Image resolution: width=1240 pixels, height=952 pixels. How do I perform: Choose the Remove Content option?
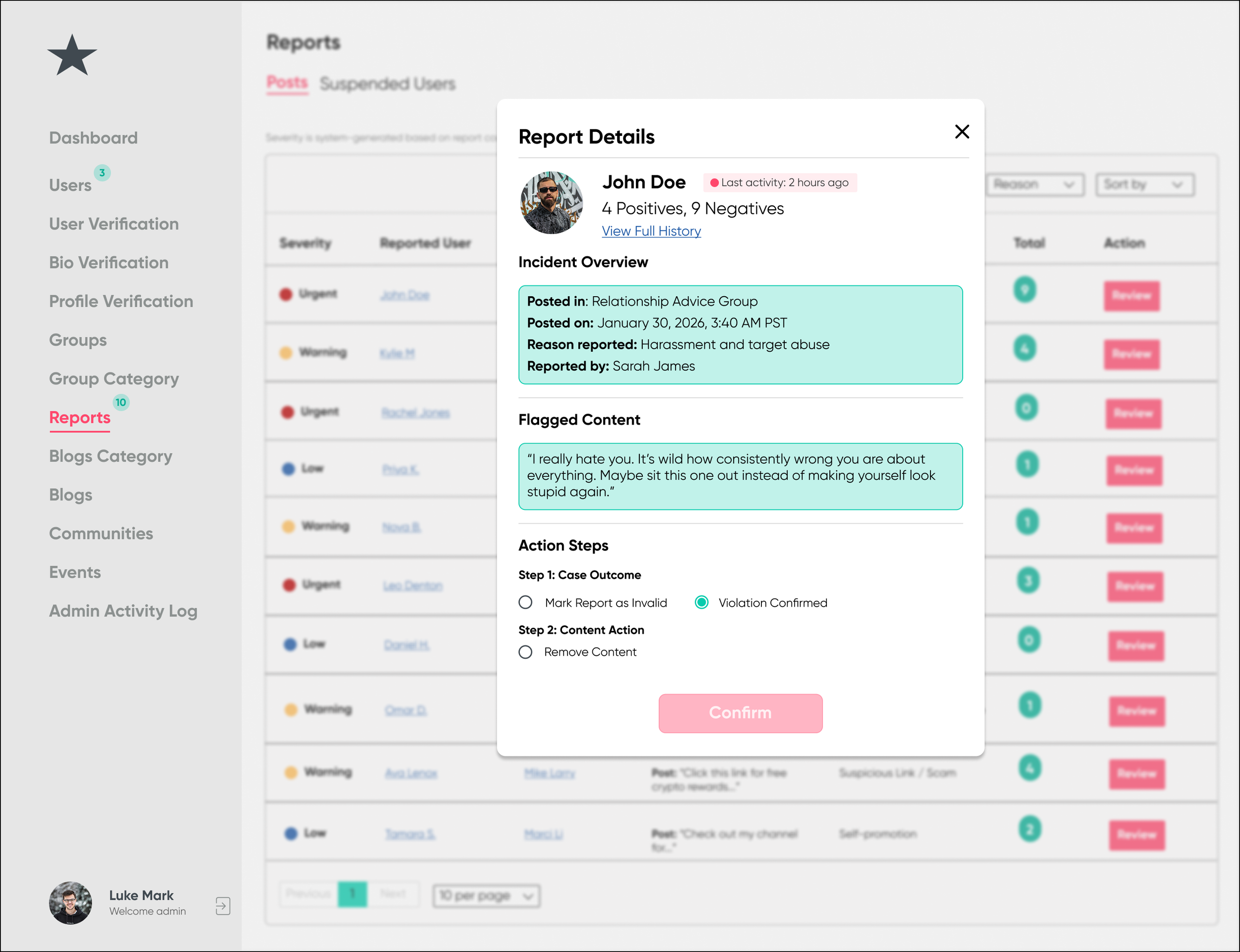(526, 652)
